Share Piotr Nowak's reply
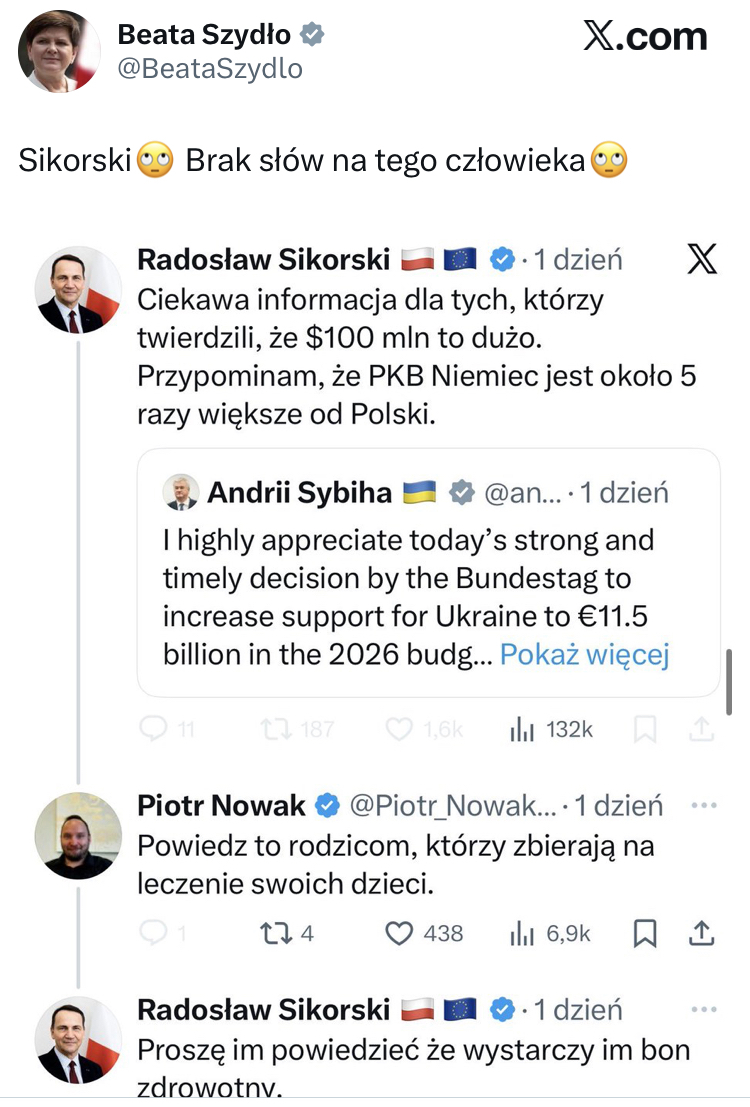The width and height of the screenshot is (750, 1107). 702,933
